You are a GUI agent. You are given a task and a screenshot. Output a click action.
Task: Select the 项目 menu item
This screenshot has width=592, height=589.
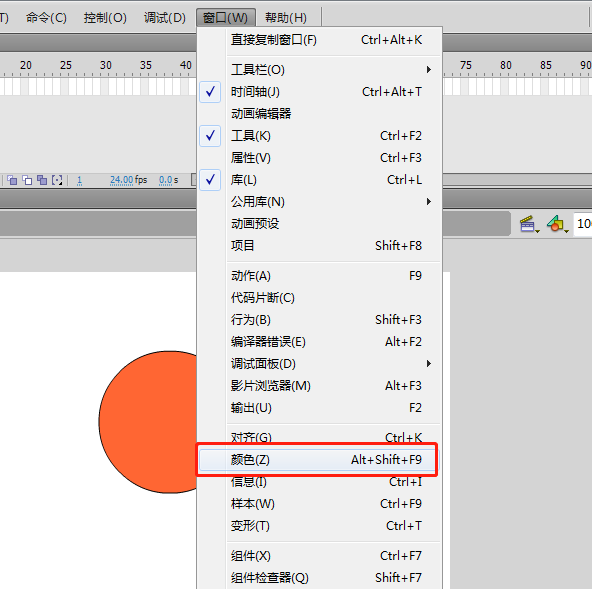pos(319,246)
